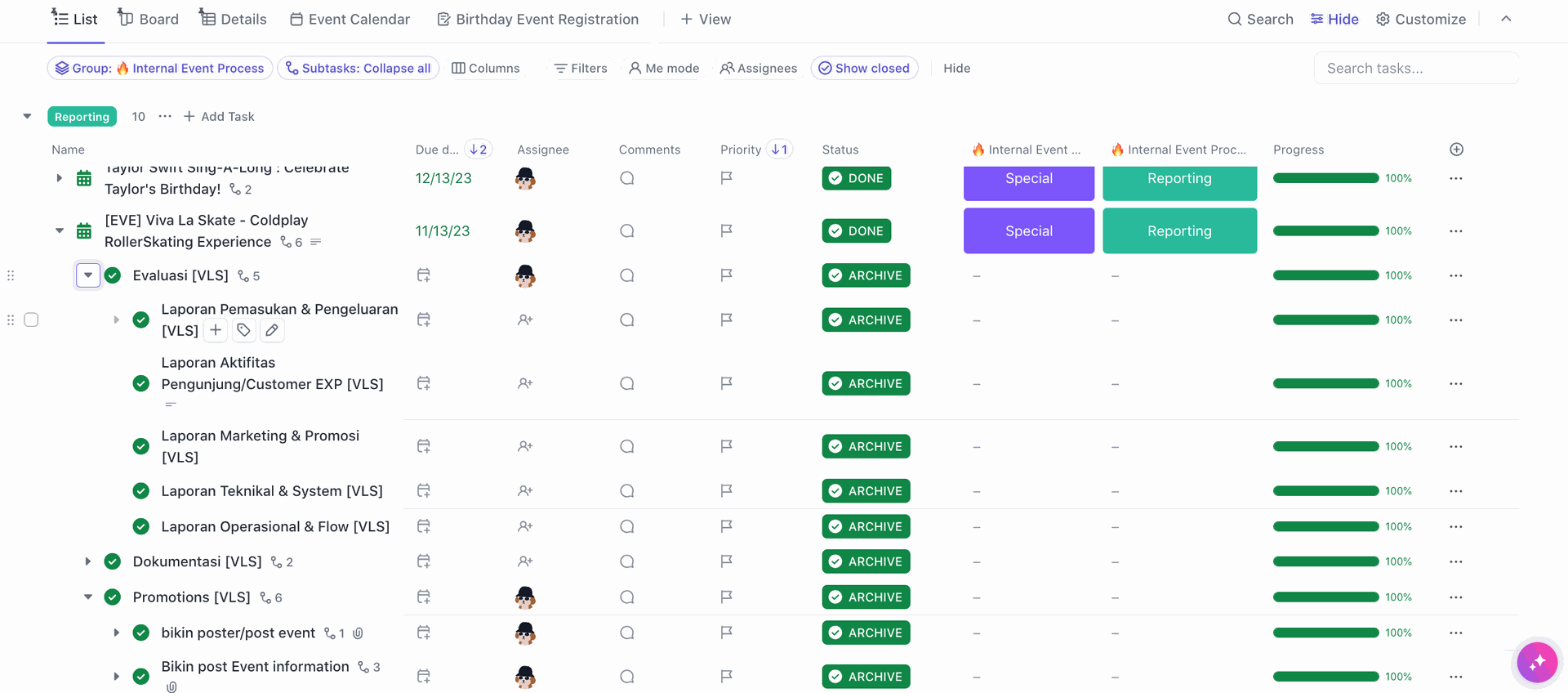1568x693 pixels.
Task: Set priority flag for bikin poster/post event
Action: (x=726, y=633)
